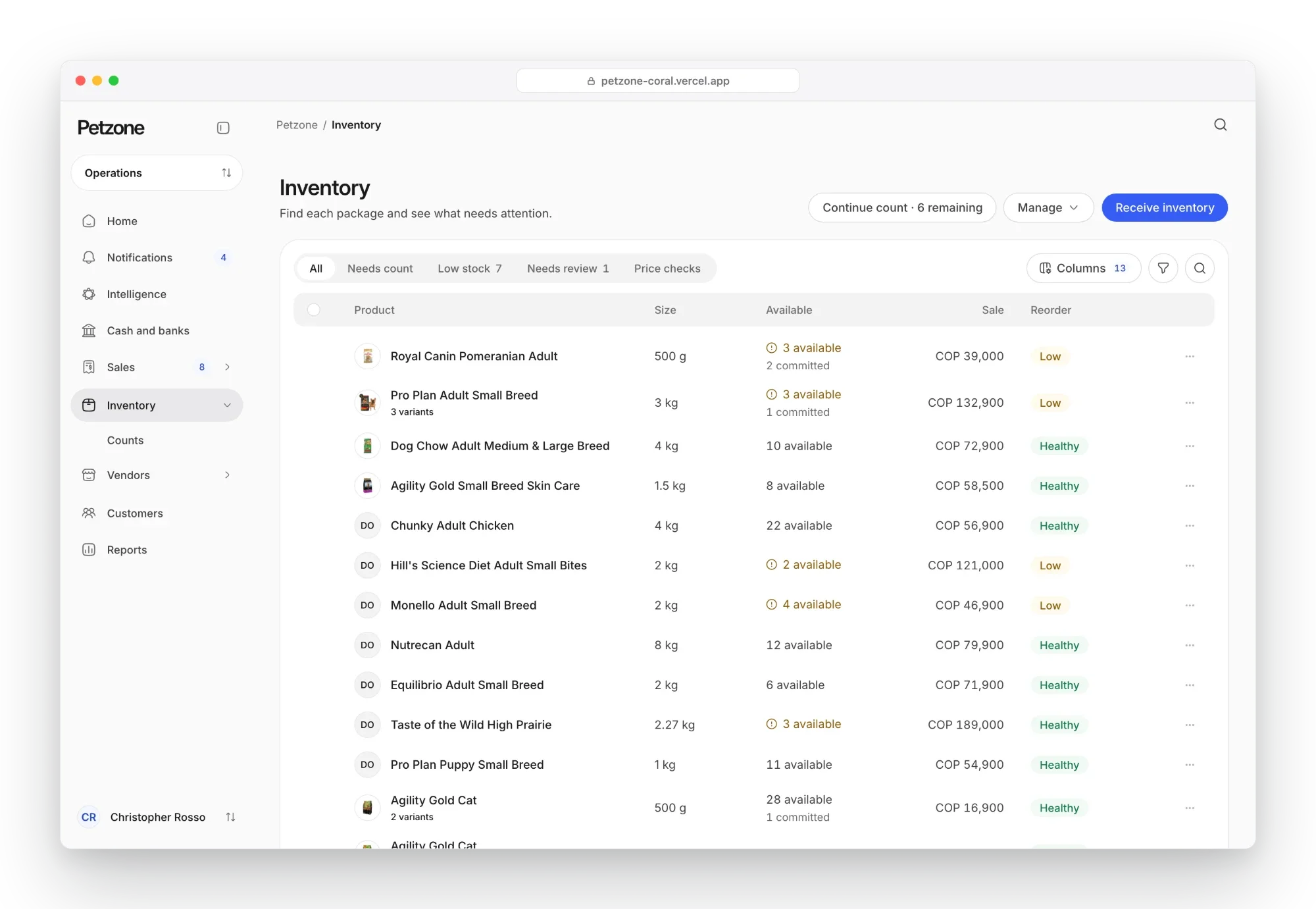Image resolution: width=1316 pixels, height=909 pixels.
Task: Open Home in the sidebar
Action: coord(157,221)
